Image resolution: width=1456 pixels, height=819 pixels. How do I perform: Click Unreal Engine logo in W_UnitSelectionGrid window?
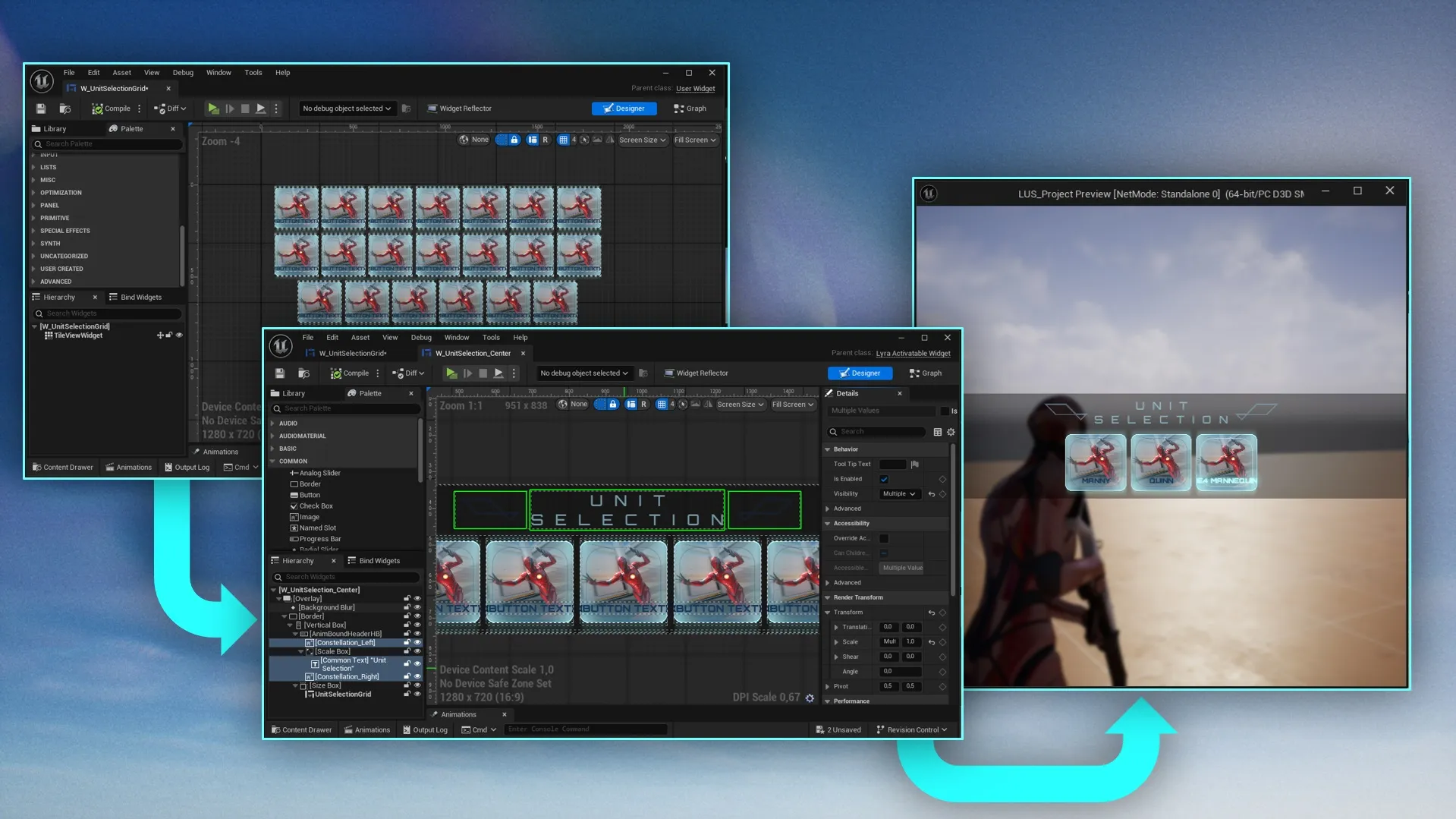(x=42, y=80)
